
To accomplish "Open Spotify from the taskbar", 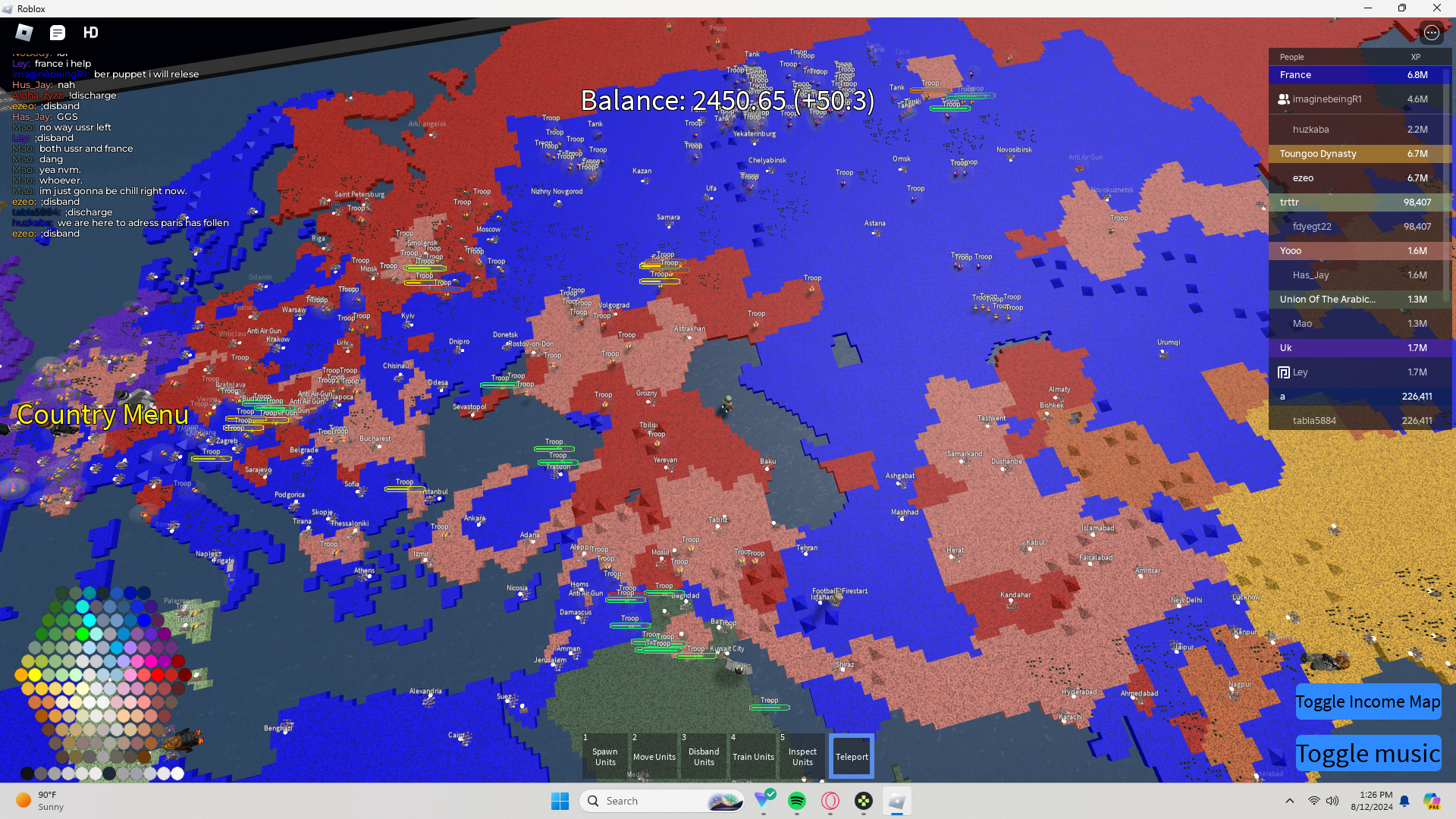I will coord(797,801).
